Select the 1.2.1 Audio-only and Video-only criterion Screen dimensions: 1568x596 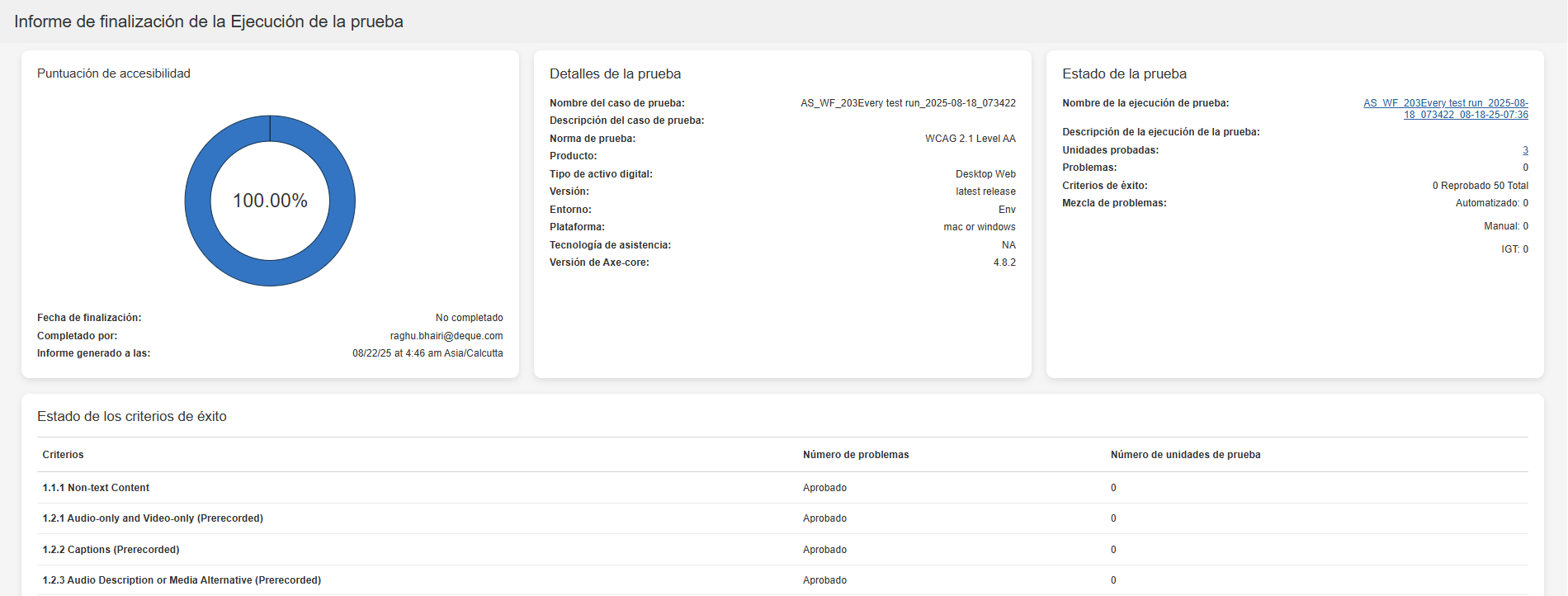point(153,518)
